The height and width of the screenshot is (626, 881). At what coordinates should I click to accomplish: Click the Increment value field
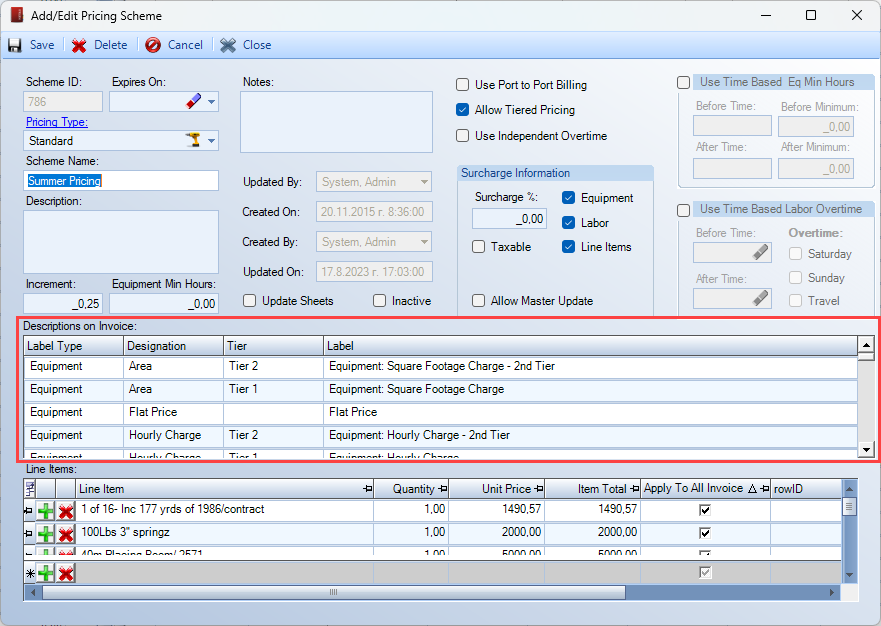pos(65,303)
